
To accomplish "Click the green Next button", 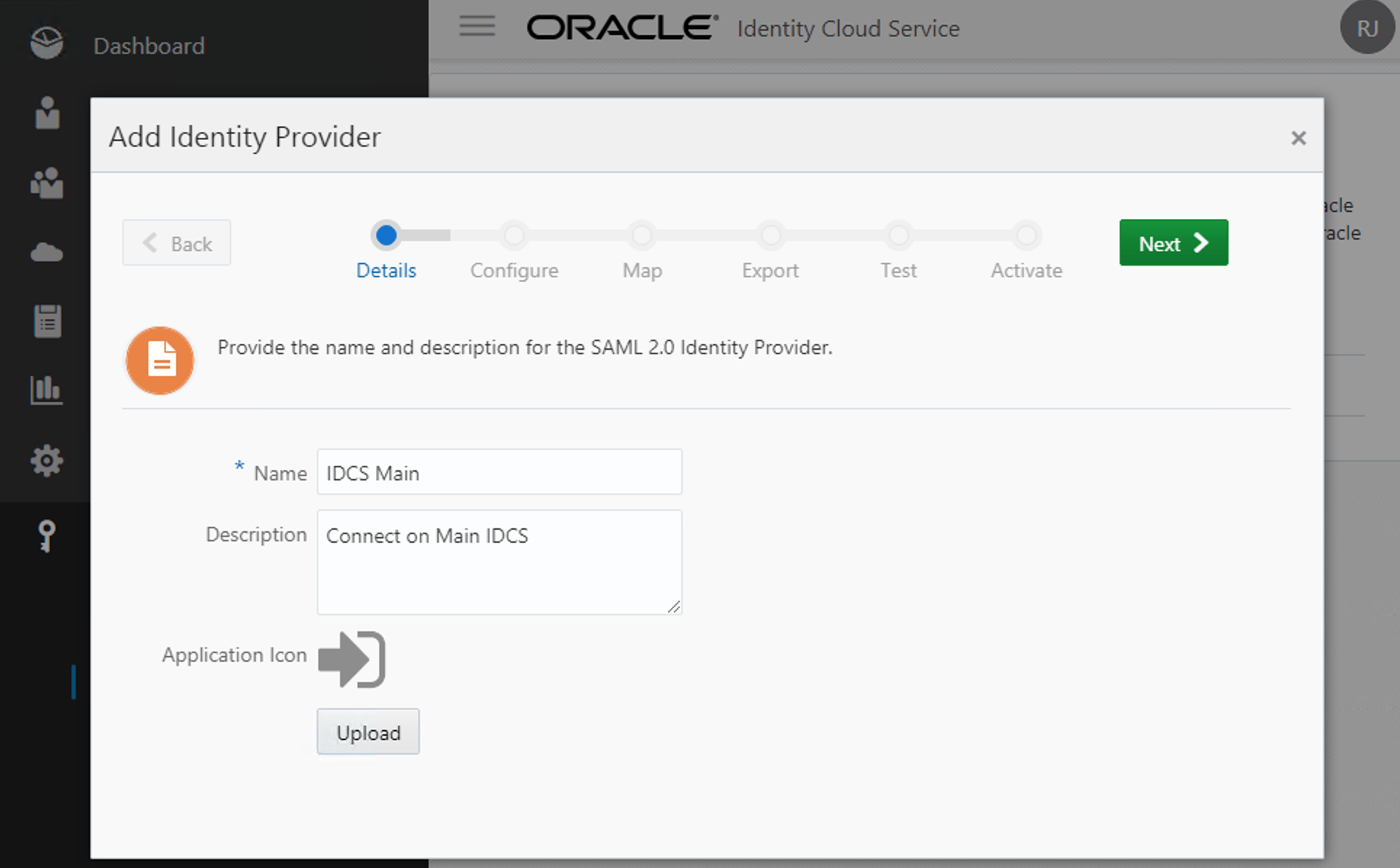I will point(1173,242).
